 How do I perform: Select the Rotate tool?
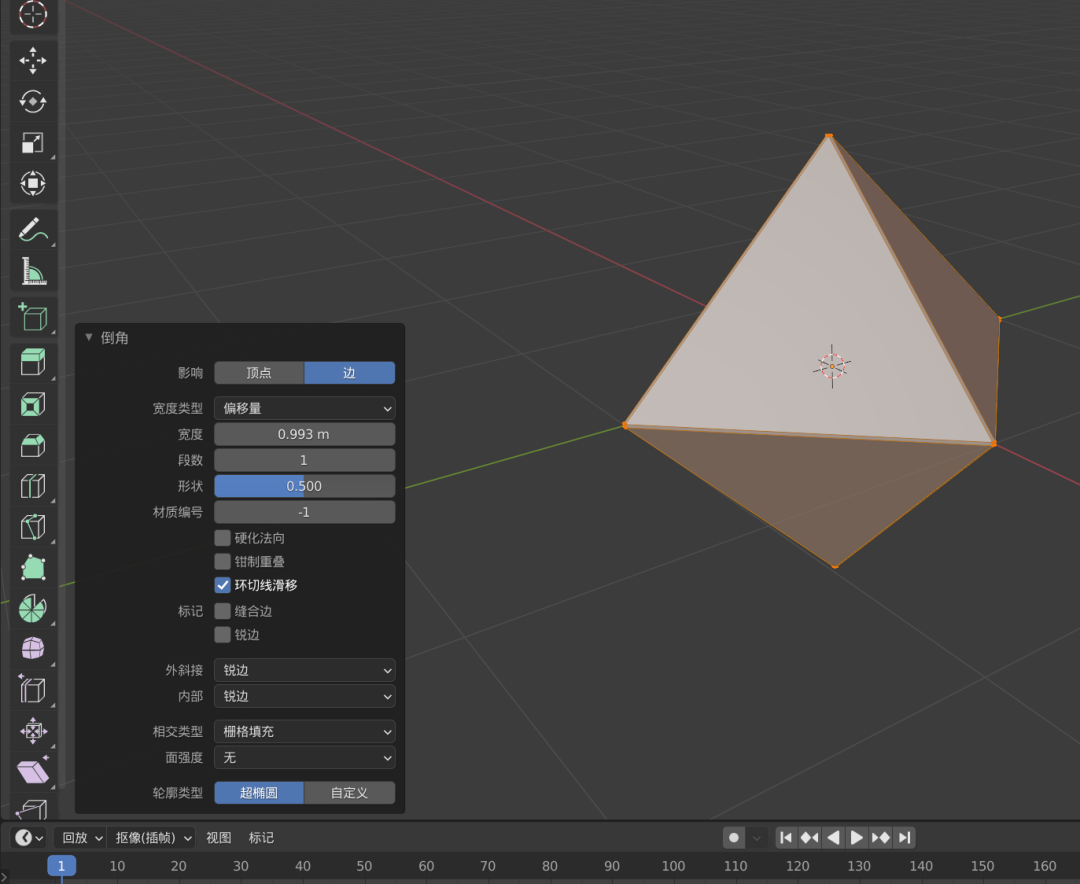[x=32, y=102]
